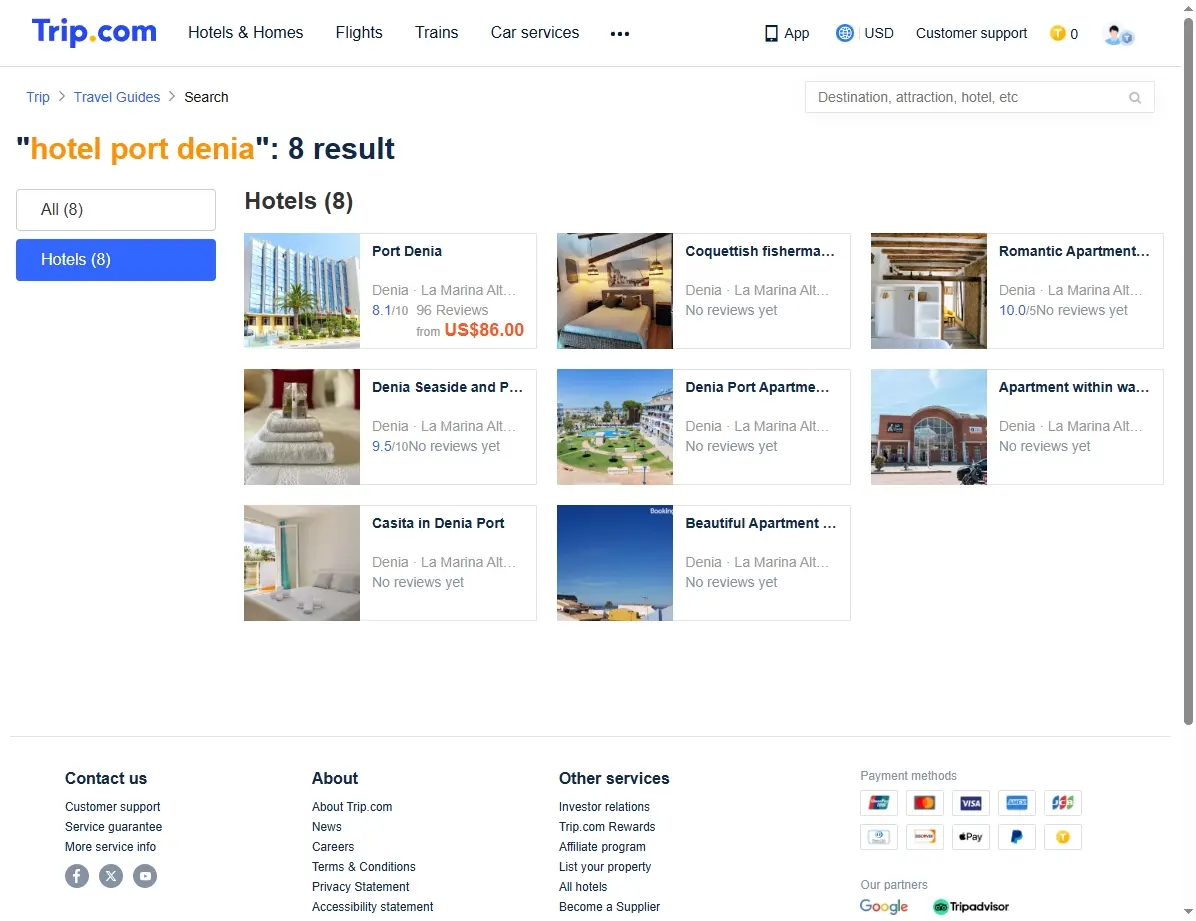The image size is (1196, 921).
Task: Click the Apple Pay payment icon
Action: [x=971, y=837]
